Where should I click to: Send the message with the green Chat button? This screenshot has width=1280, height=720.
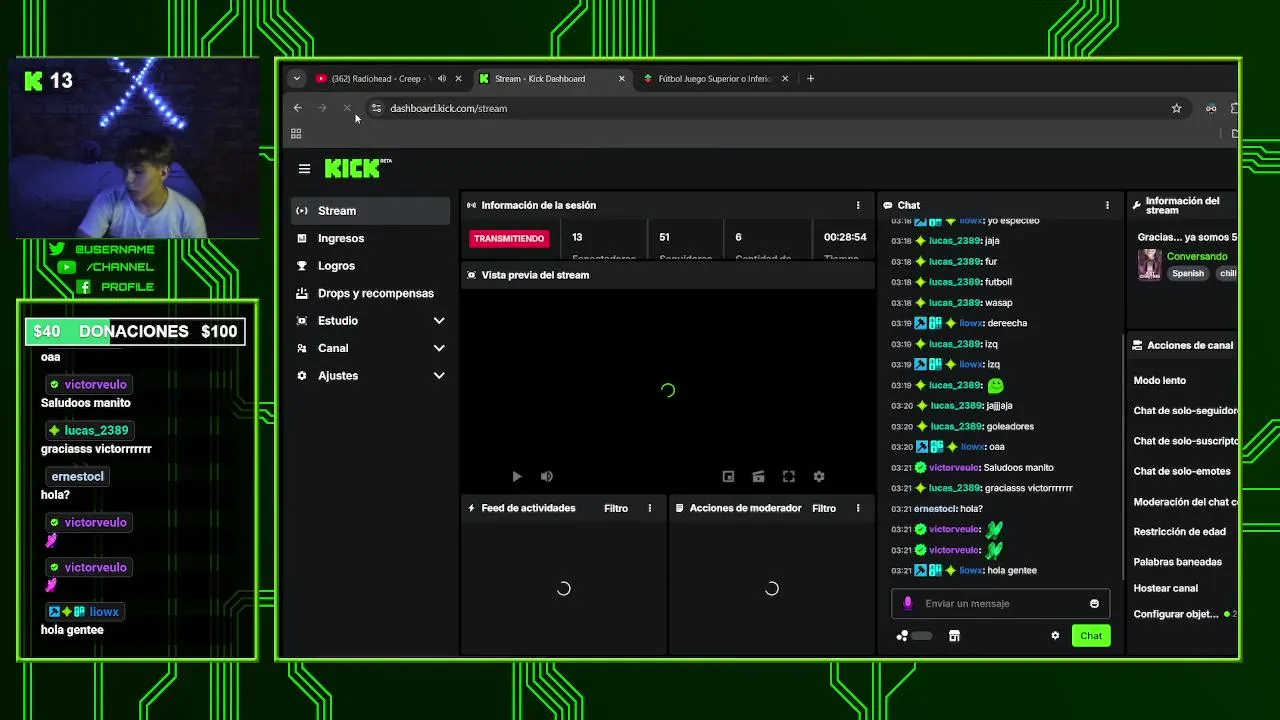(1091, 636)
